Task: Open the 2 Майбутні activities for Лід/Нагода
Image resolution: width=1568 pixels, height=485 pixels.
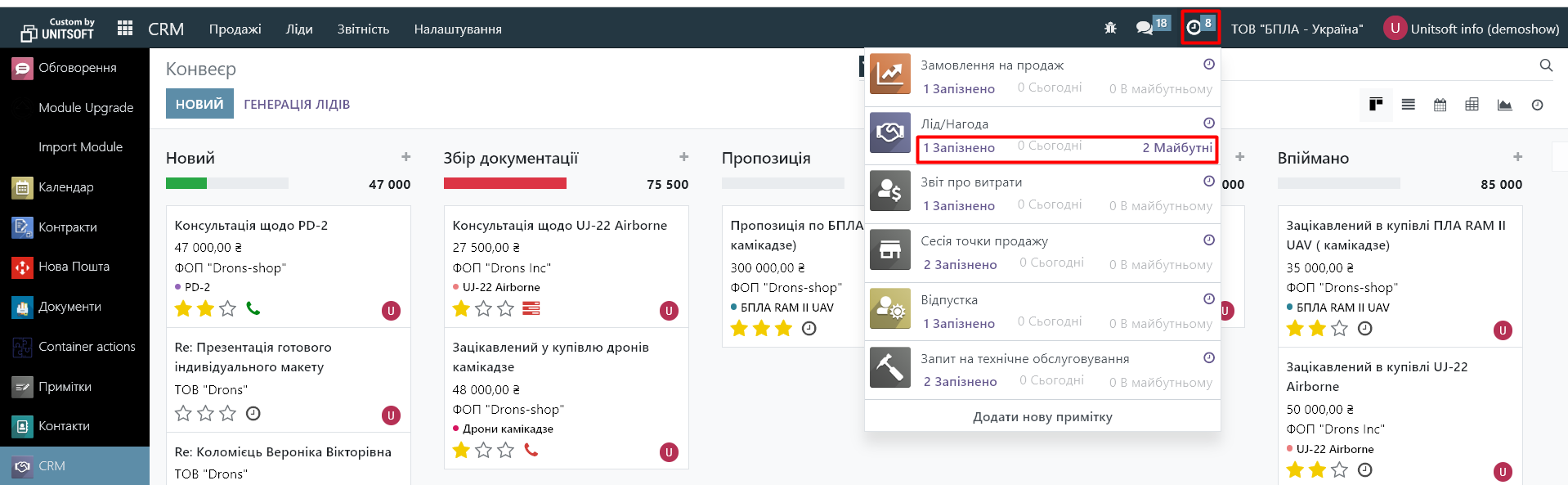Action: pyautogui.click(x=1176, y=148)
